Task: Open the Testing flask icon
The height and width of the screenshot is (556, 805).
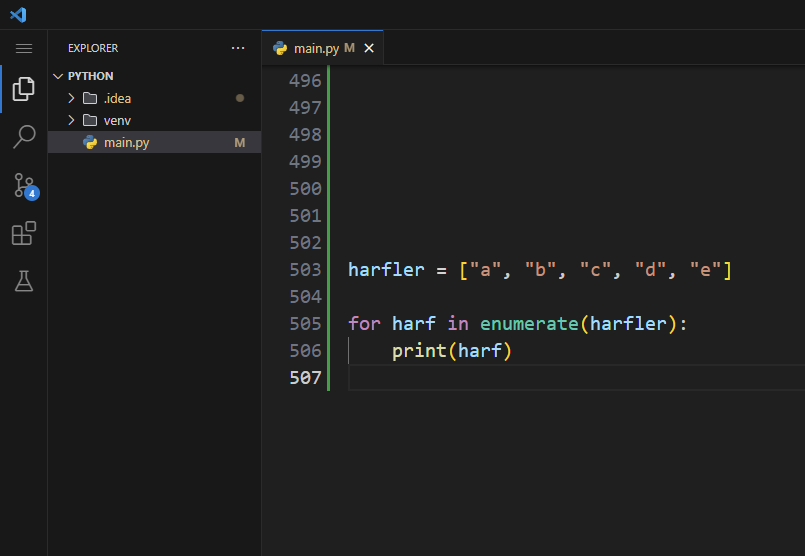Action: (x=24, y=281)
